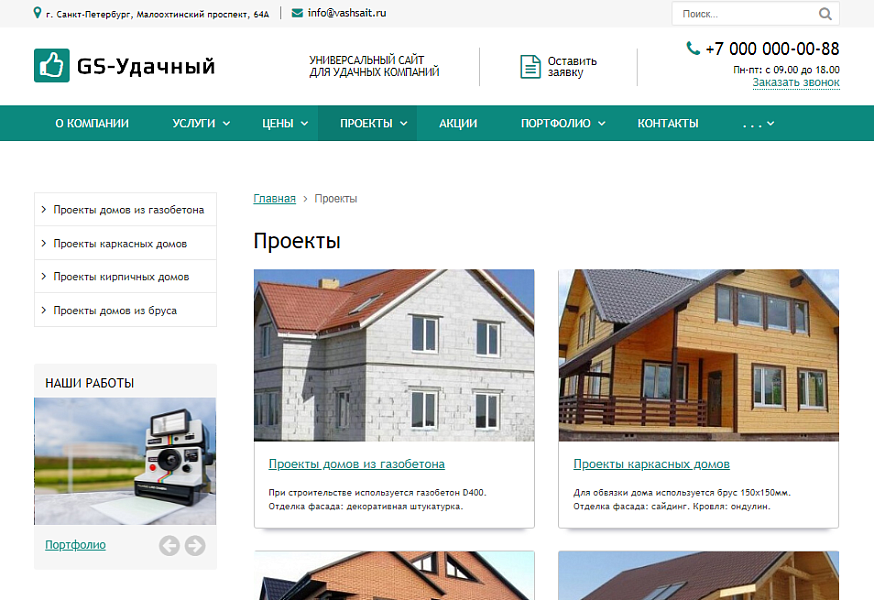Click the GS-Удачный thumbs-up logo

pyautogui.click(x=51, y=66)
